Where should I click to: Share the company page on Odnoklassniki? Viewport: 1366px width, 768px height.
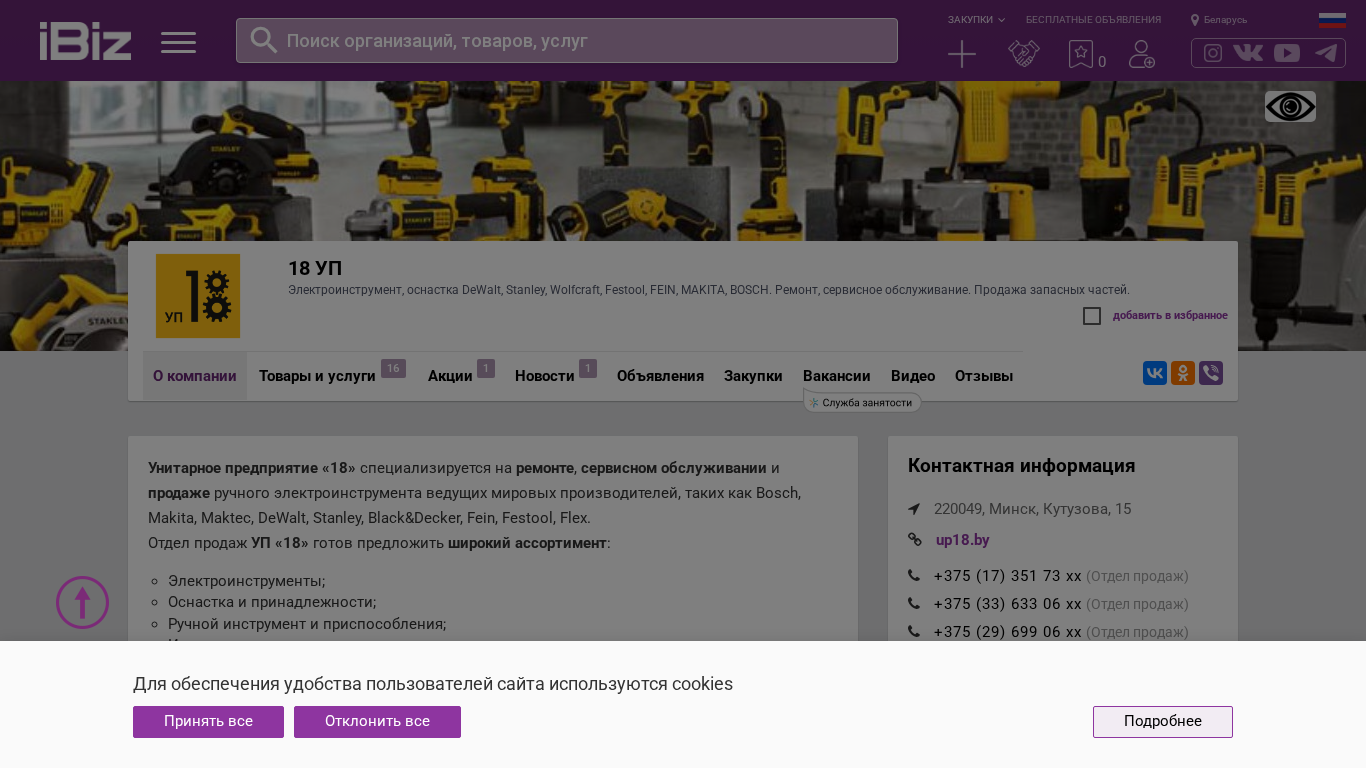point(1183,373)
